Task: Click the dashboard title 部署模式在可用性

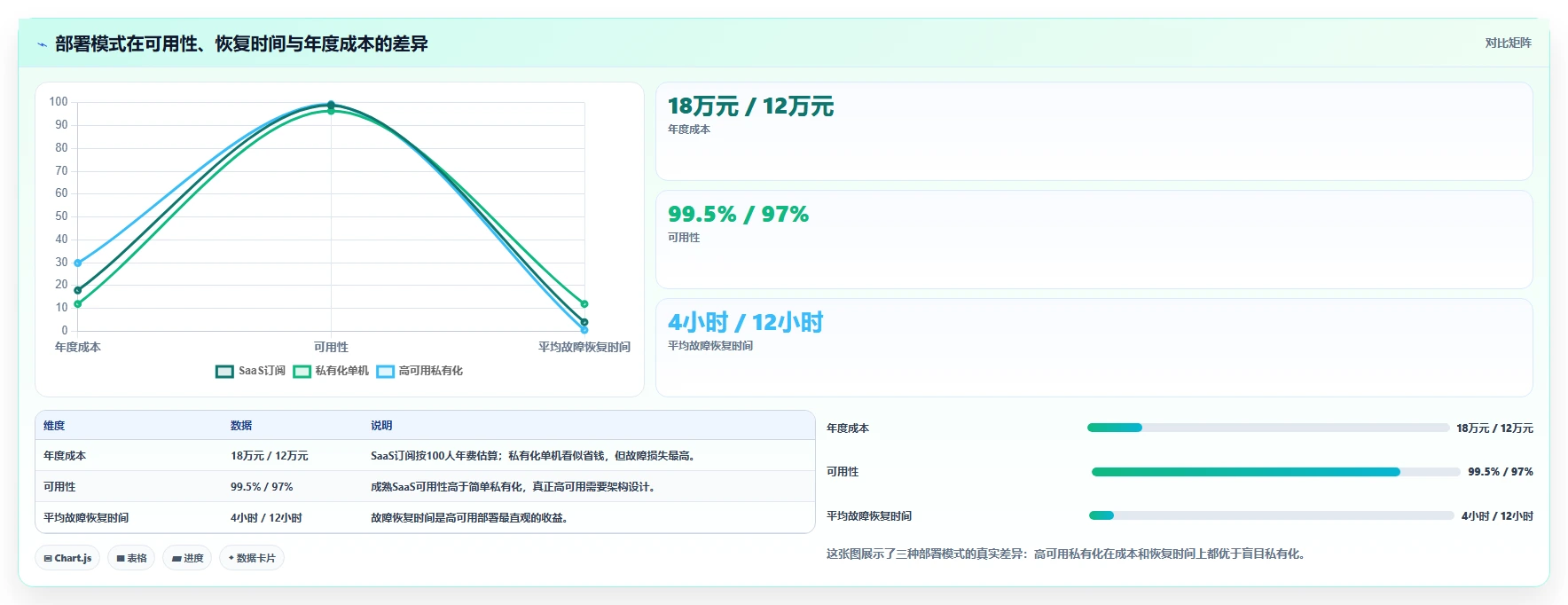Action: (x=241, y=43)
